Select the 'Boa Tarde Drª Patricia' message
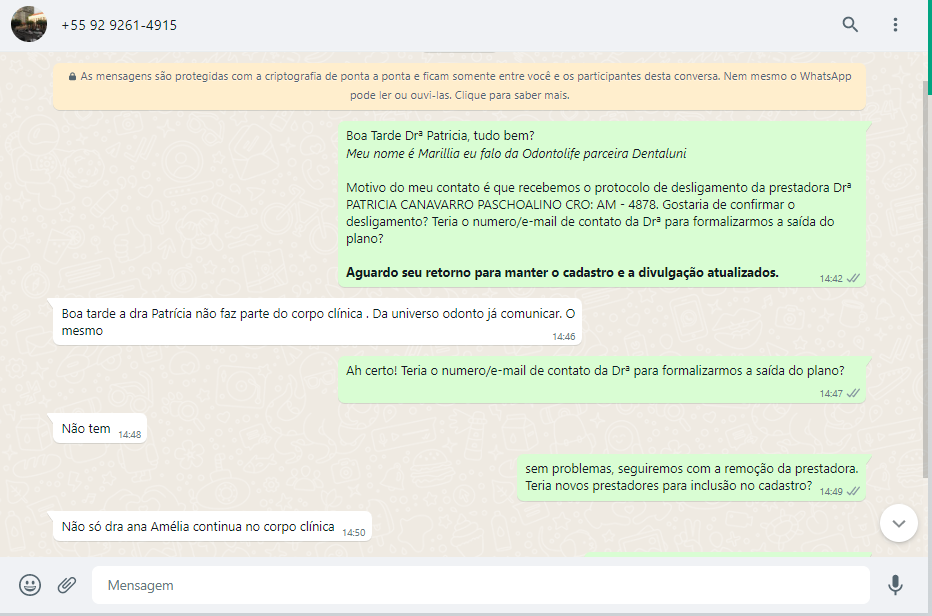The height and width of the screenshot is (616, 932). click(602, 204)
